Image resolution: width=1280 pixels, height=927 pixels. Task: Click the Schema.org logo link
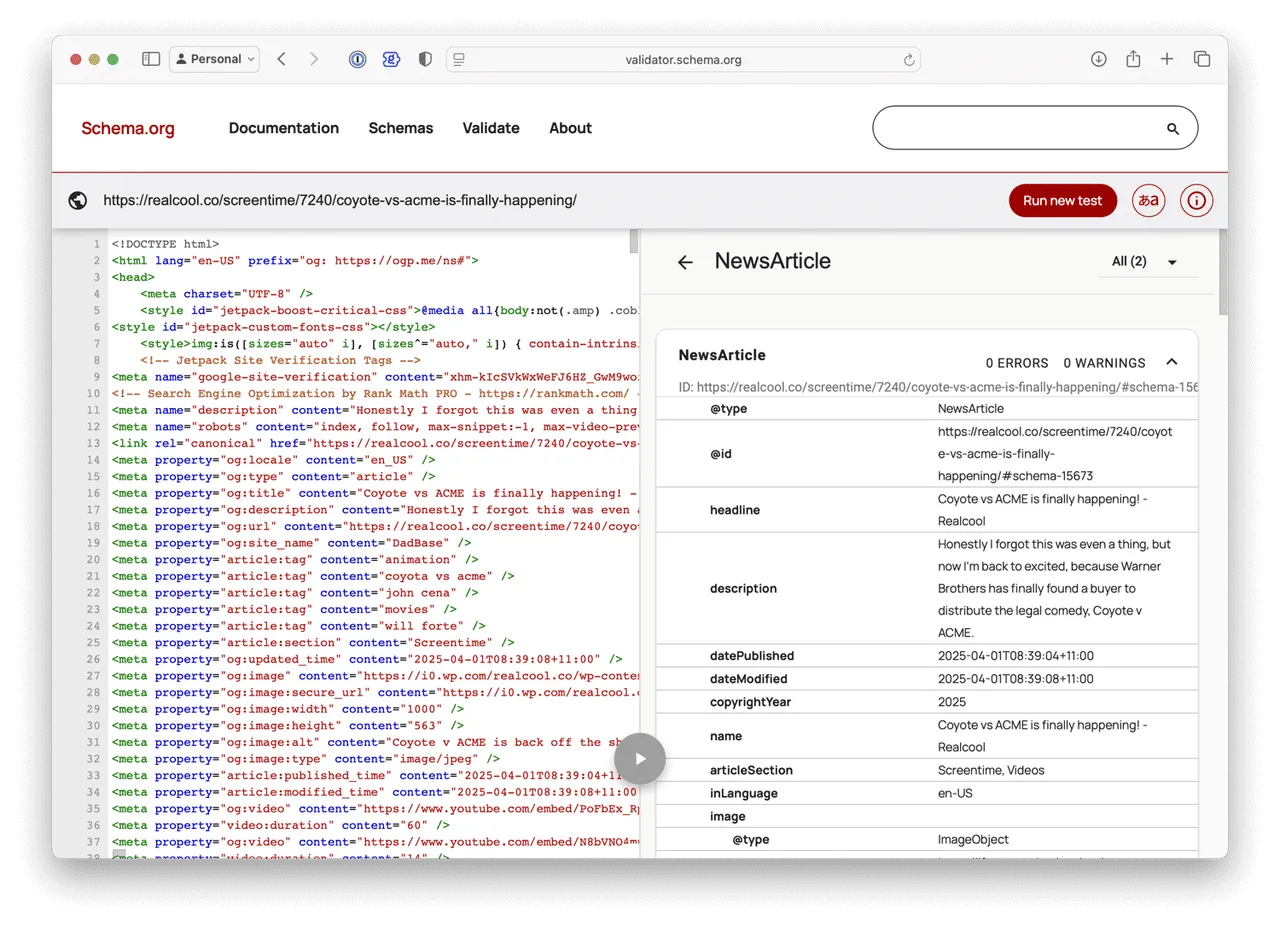pyautogui.click(x=128, y=128)
